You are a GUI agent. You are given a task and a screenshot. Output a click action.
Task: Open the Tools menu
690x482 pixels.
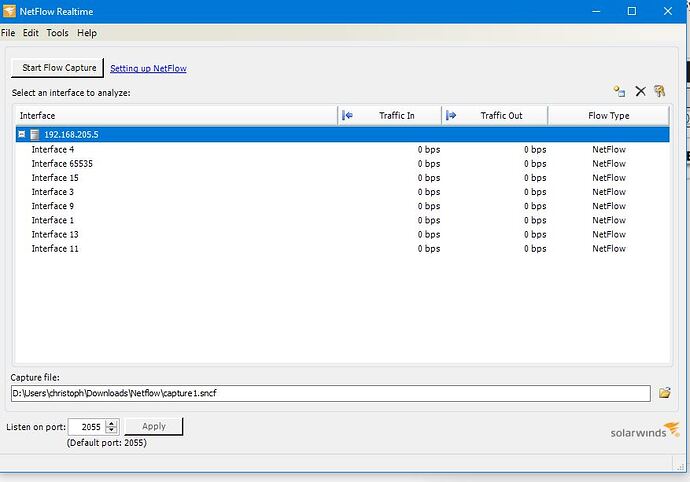click(57, 33)
